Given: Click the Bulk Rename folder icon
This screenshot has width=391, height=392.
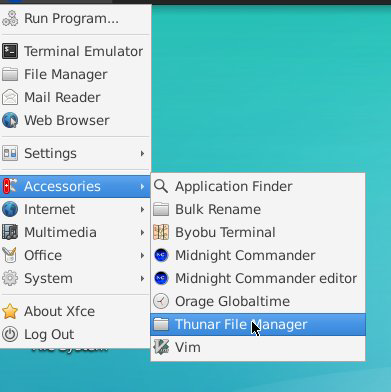Looking at the screenshot, I should tap(161, 209).
